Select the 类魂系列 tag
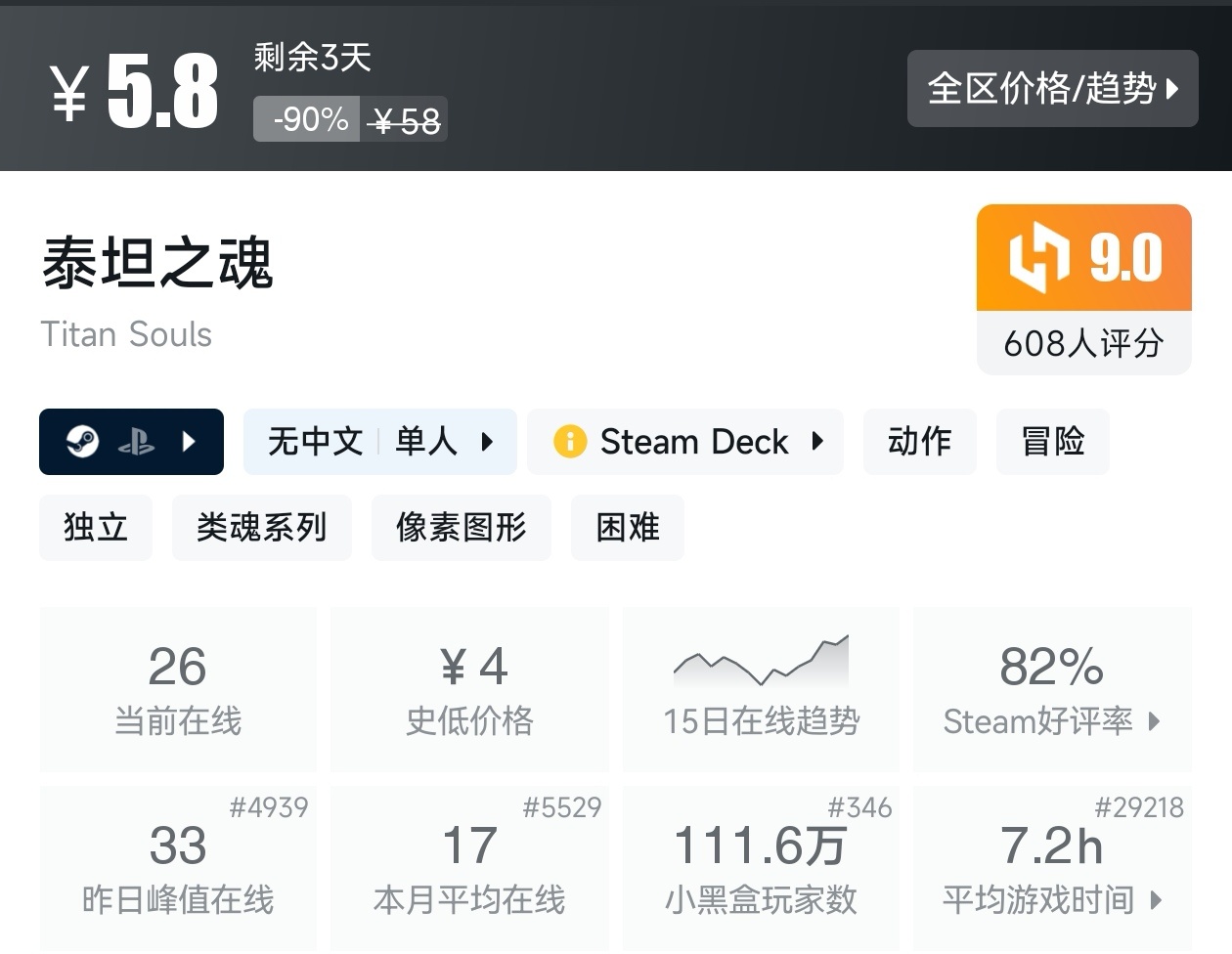The height and width of the screenshot is (954, 1232). (x=261, y=528)
